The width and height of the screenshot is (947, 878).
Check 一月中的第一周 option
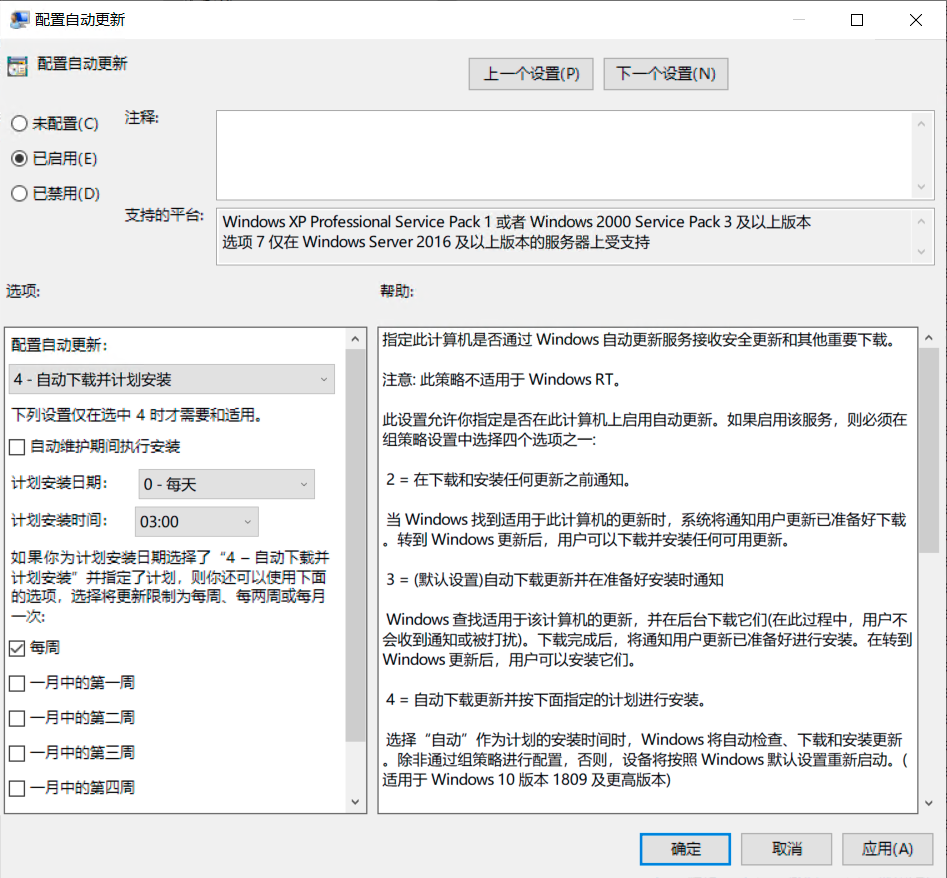[x=17, y=683]
